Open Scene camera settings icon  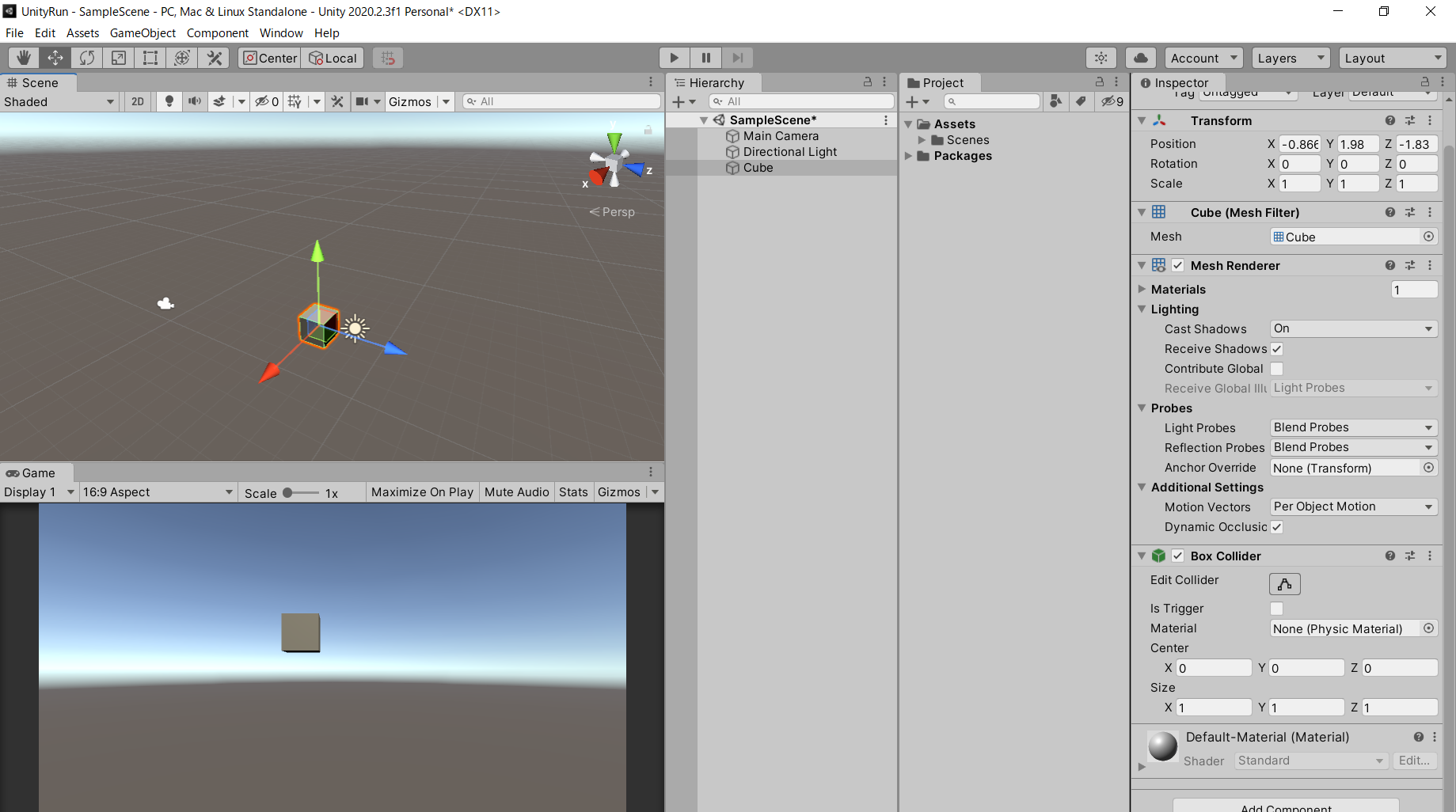(363, 101)
